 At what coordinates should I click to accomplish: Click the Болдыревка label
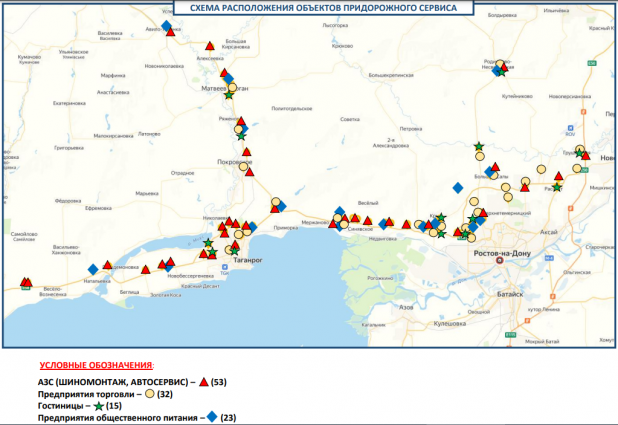click(502, 15)
